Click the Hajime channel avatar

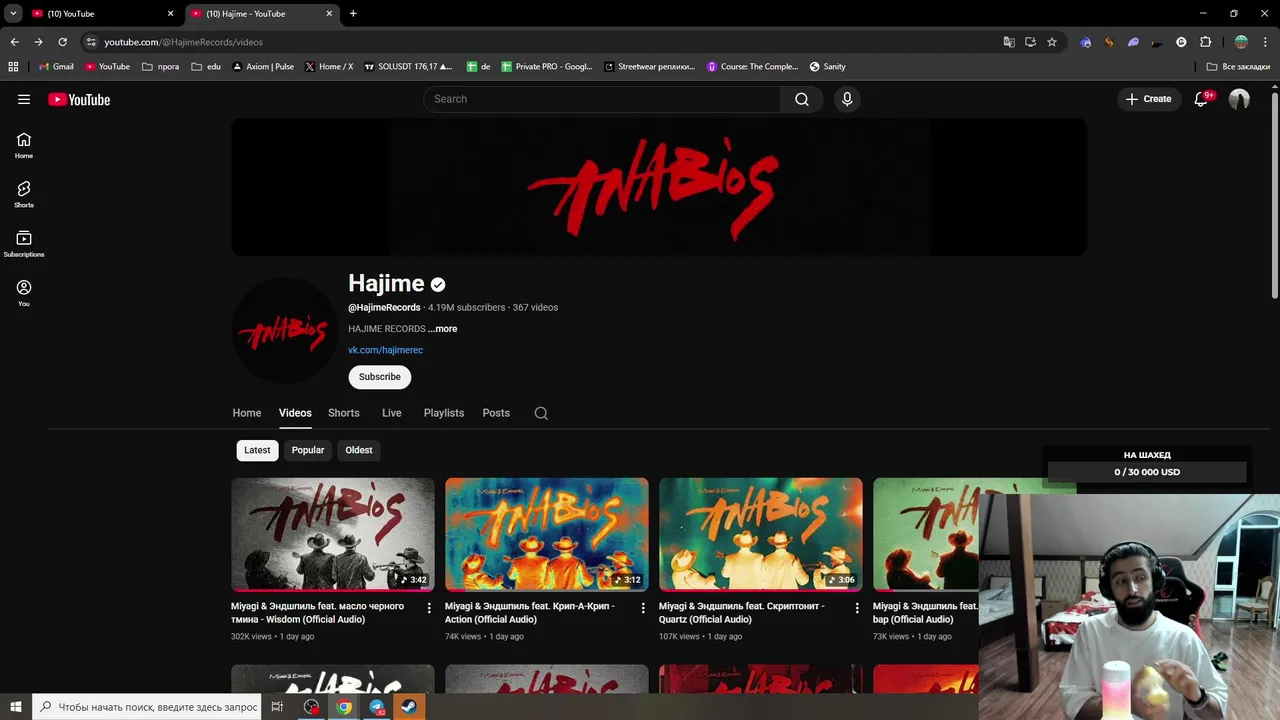click(284, 331)
